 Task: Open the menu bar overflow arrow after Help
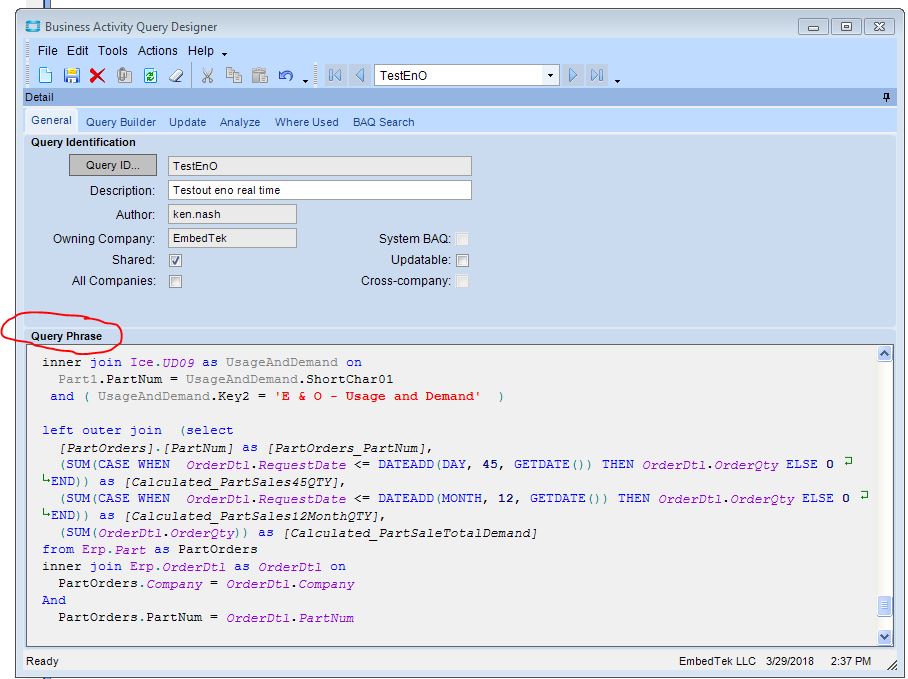click(x=225, y=53)
